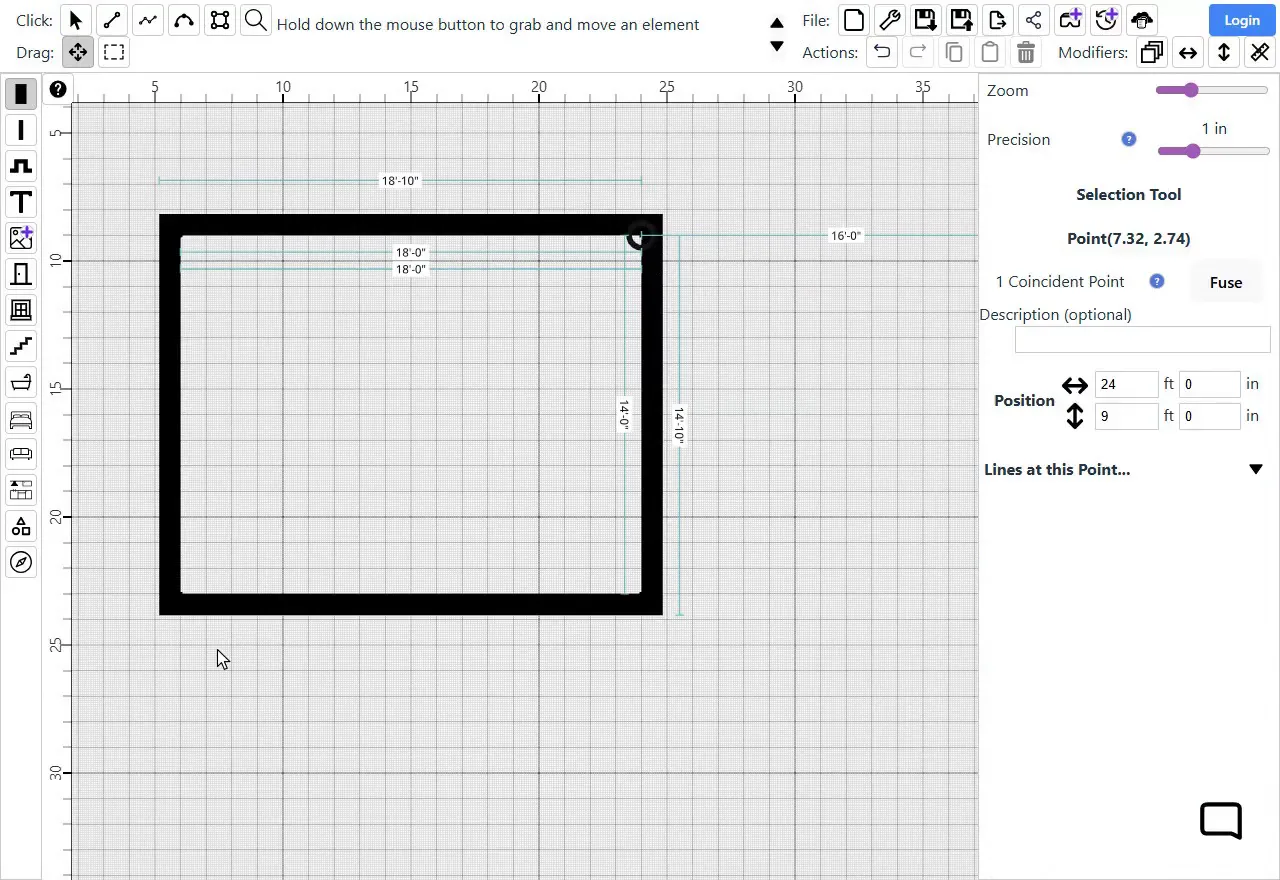Viewport: 1280px width, 880px height.
Task: Select the arrow pointer click tool
Action: (x=76, y=20)
